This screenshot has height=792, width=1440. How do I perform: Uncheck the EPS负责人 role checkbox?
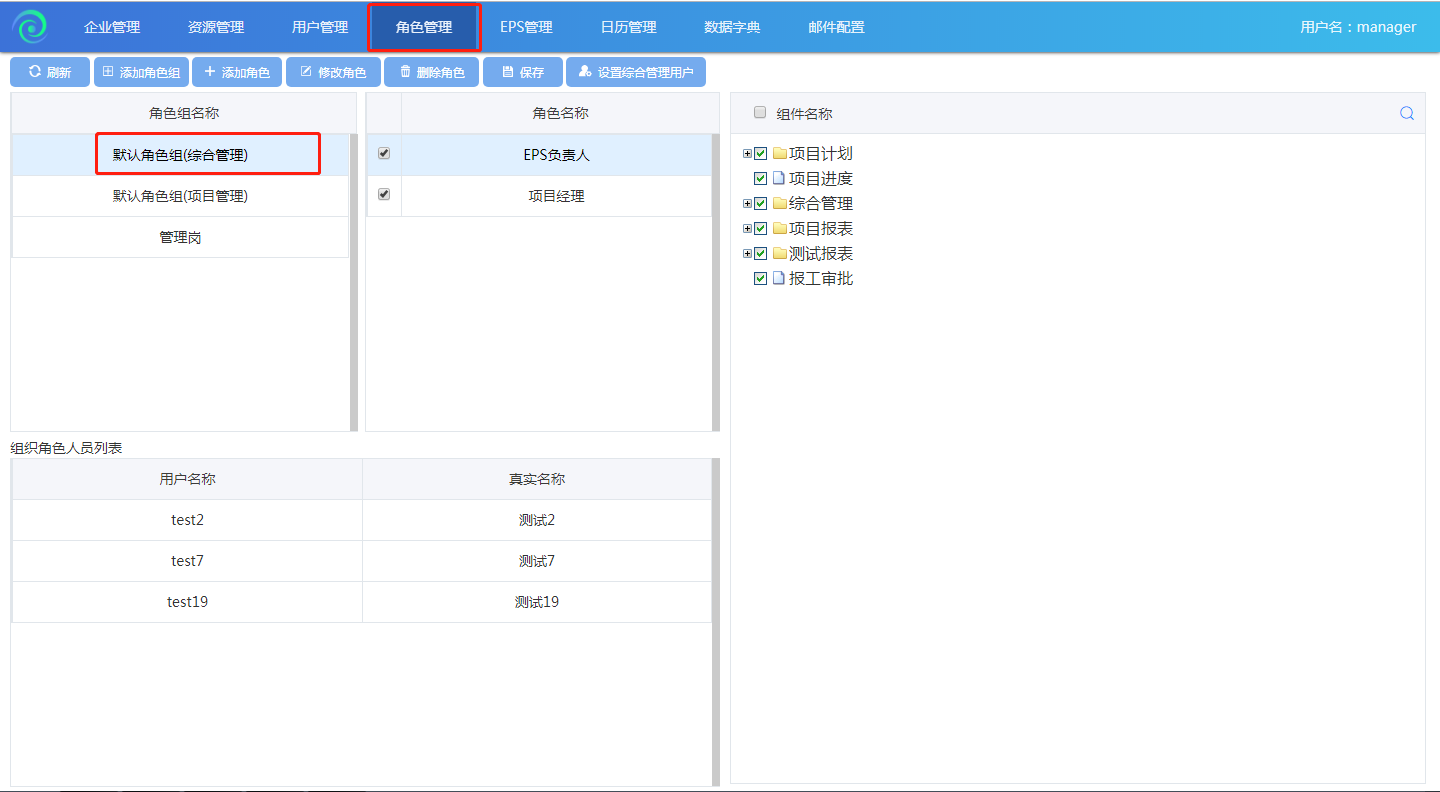point(384,154)
